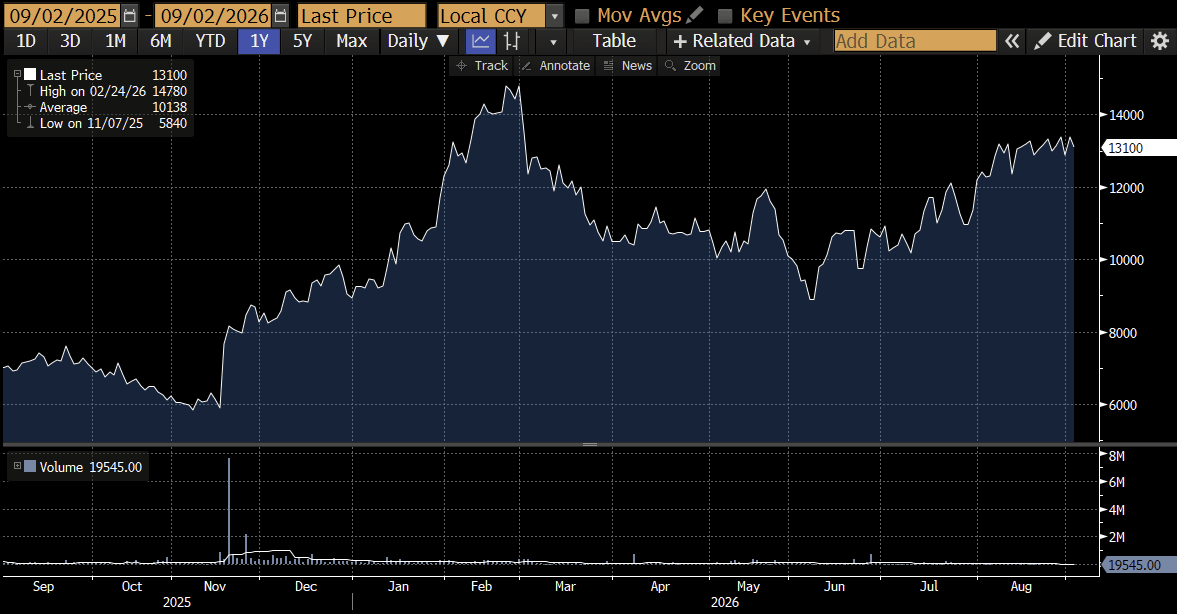Open the Table view button
This screenshot has height=614, width=1177.
tap(614, 41)
